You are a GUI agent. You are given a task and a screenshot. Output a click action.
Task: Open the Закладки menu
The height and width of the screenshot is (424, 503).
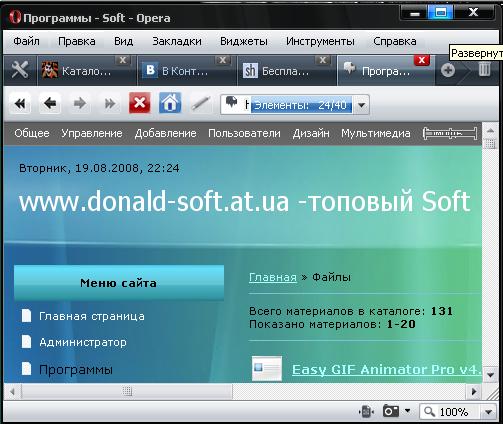tap(177, 41)
